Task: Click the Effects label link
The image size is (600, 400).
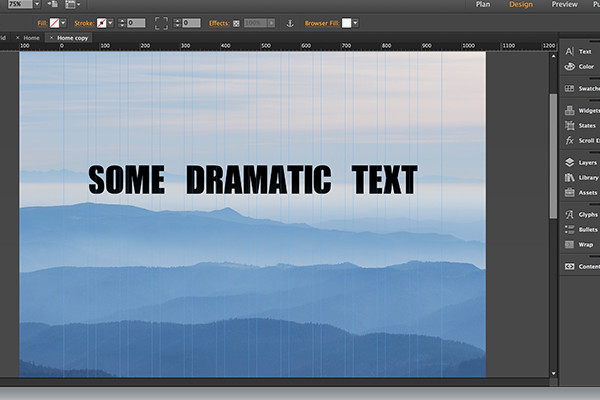Action: pyautogui.click(x=219, y=23)
